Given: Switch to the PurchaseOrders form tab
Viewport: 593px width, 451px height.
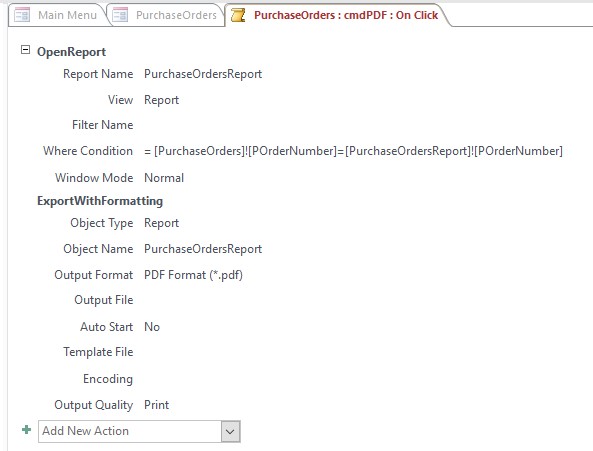Looking at the screenshot, I should pos(166,15).
